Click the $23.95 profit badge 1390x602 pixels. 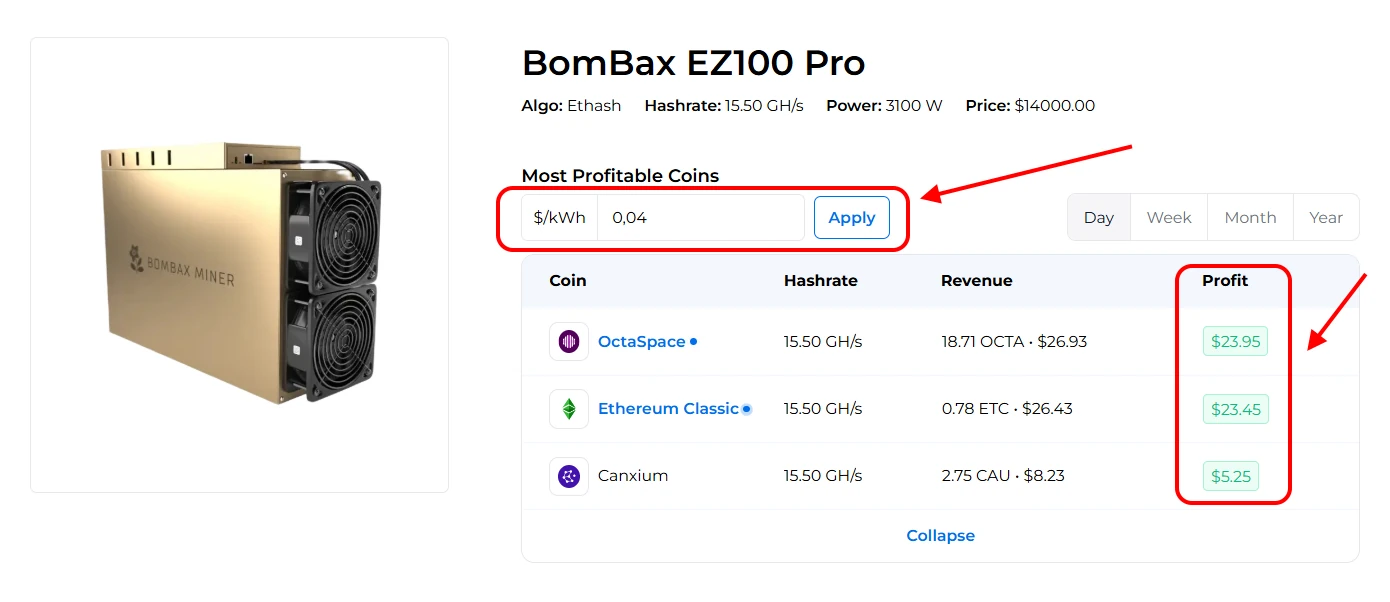coord(1235,342)
